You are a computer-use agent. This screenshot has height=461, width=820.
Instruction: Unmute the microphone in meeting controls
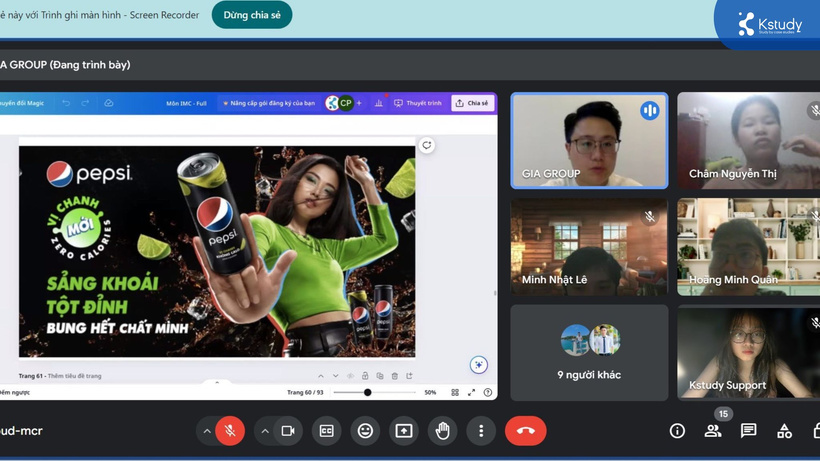point(230,431)
